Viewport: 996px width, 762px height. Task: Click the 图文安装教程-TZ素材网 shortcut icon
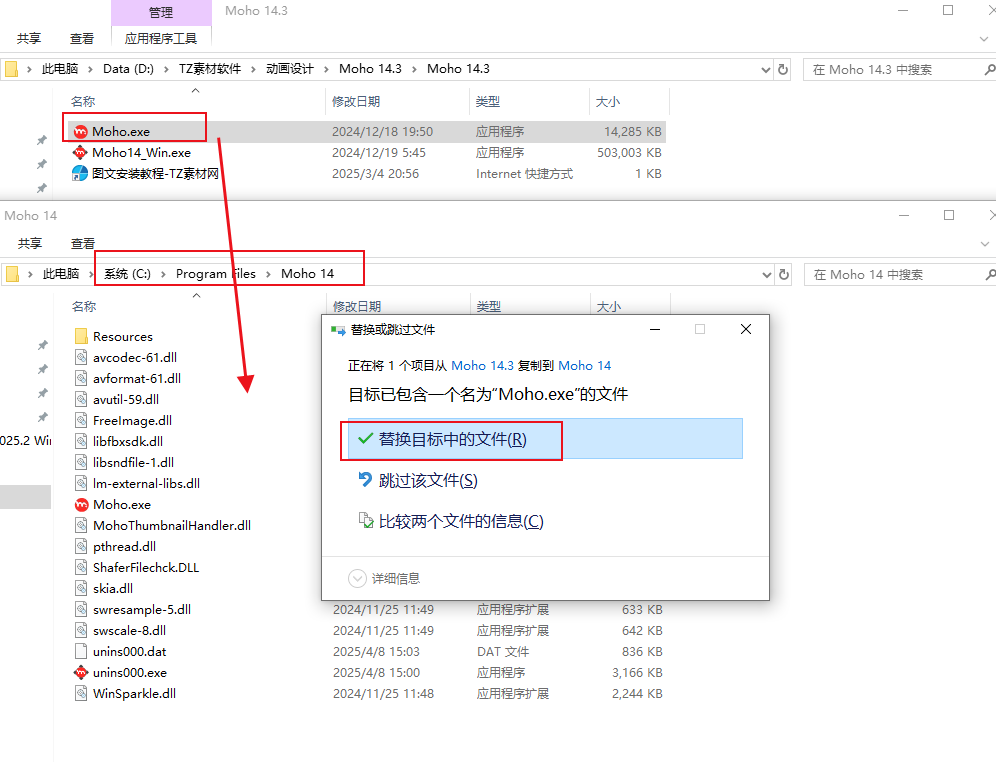(80, 173)
